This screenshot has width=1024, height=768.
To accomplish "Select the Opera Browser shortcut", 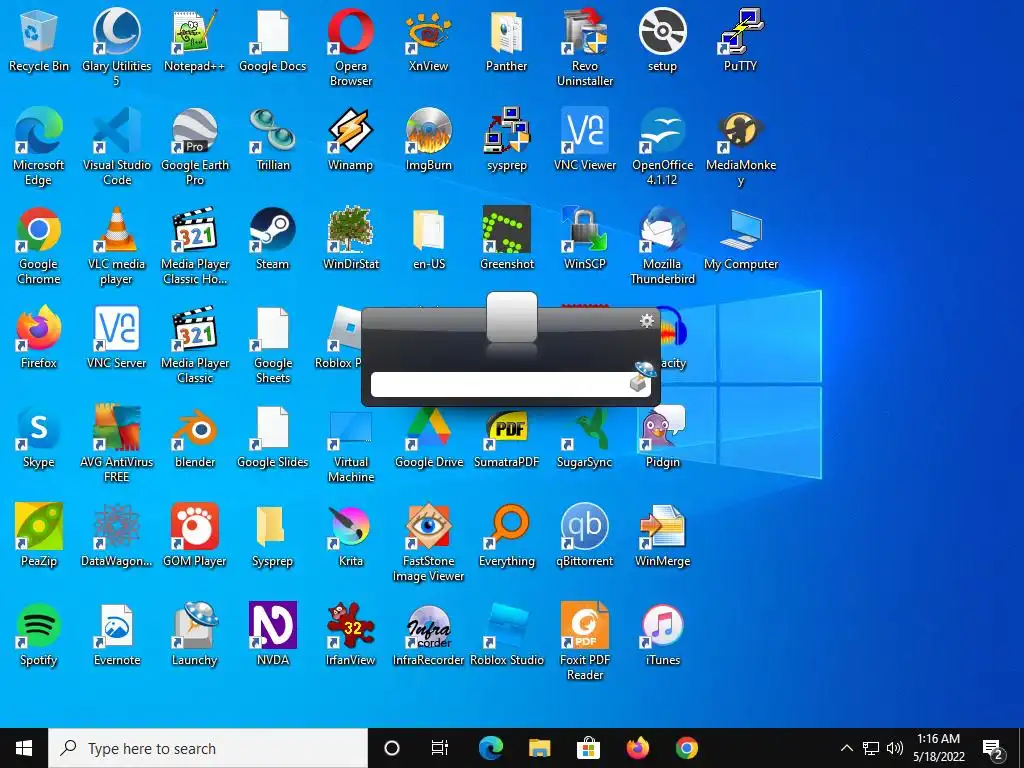I will pos(351,47).
